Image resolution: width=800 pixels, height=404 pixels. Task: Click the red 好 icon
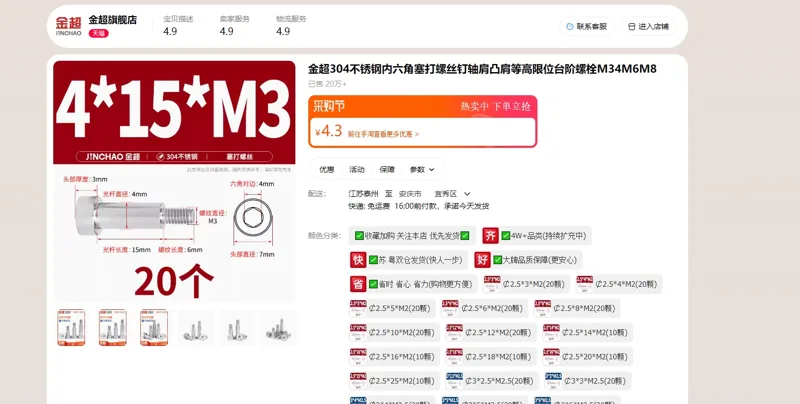[x=483, y=260]
